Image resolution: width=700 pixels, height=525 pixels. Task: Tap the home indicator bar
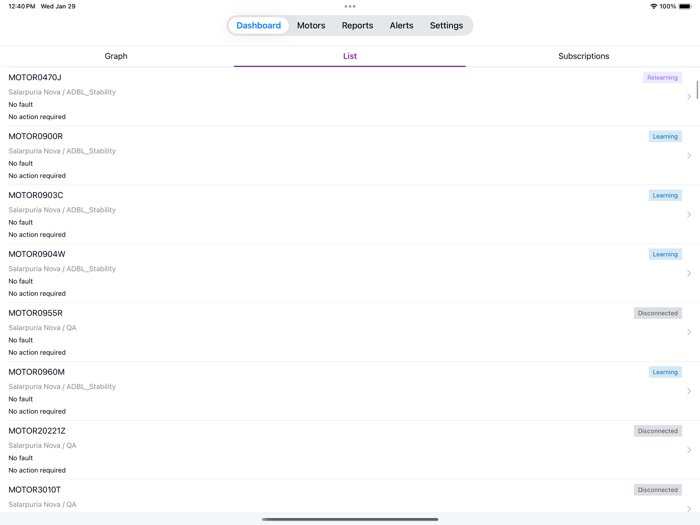point(350,519)
